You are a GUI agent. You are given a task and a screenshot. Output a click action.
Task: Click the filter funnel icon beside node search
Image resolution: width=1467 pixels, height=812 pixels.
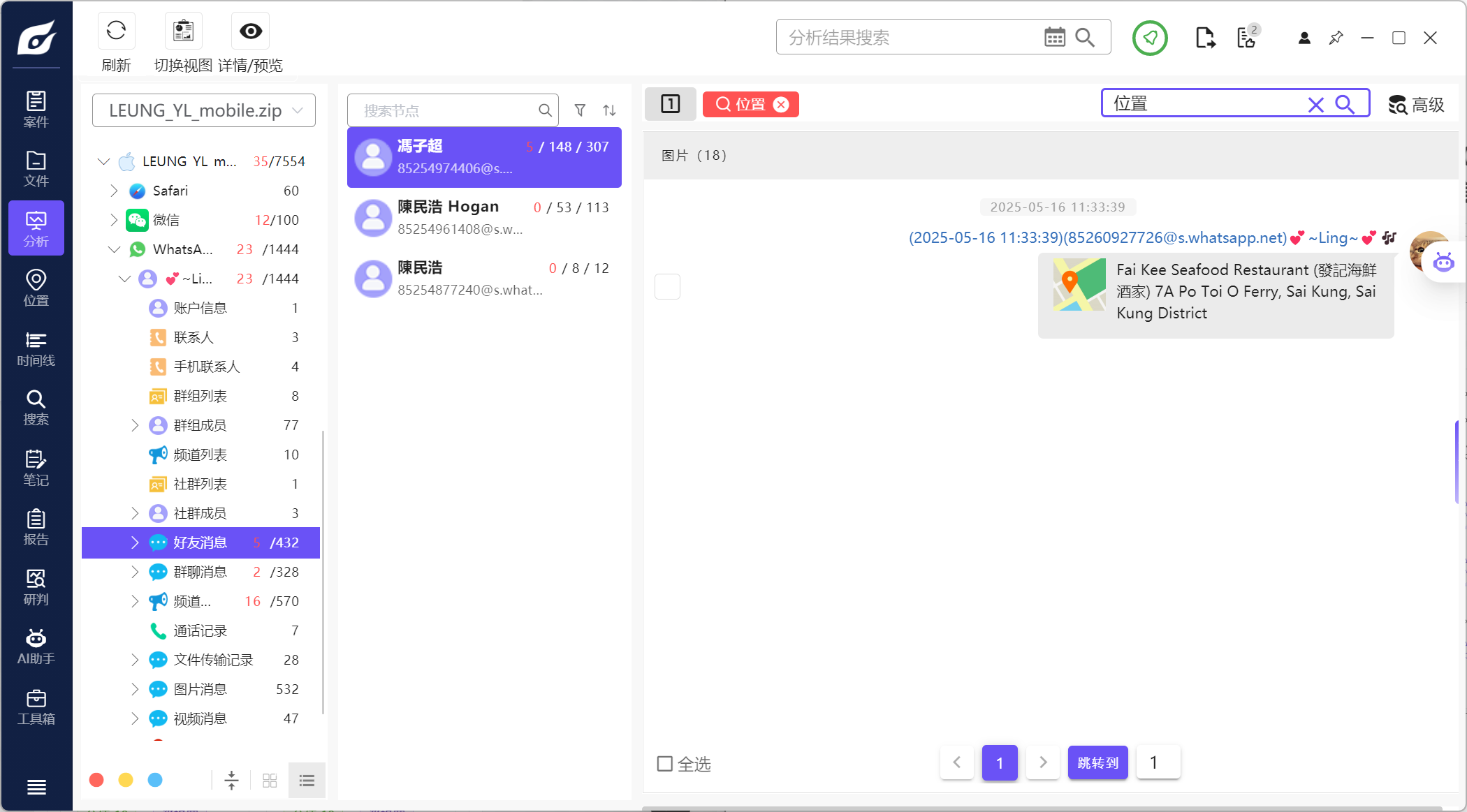tap(580, 110)
